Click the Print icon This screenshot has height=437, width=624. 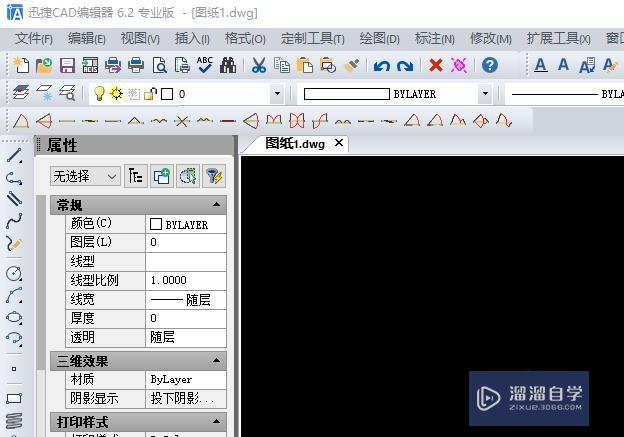[x=136, y=65]
